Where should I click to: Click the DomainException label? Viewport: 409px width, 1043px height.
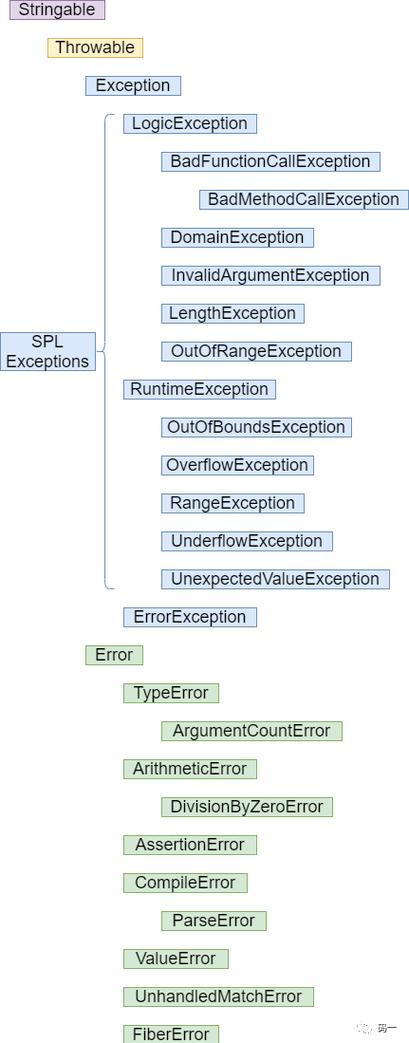pos(237,237)
